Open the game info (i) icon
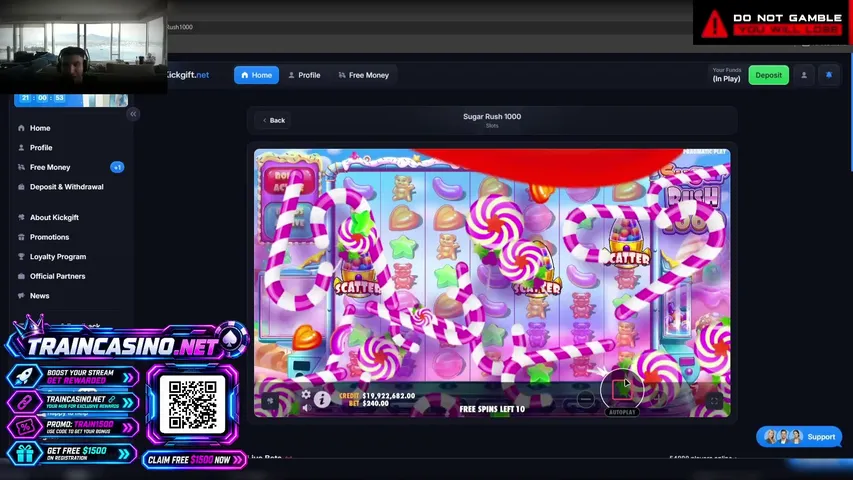853x480 pixels. 322,399
